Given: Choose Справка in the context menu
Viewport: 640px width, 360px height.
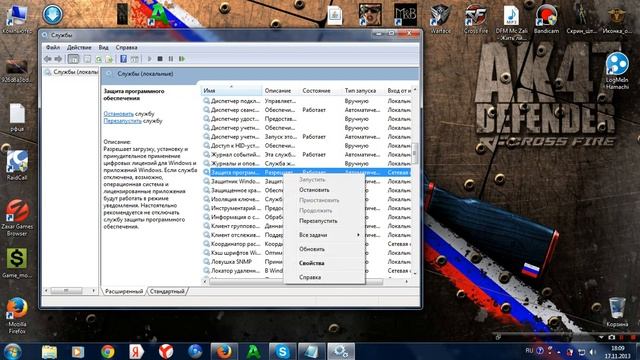Looking at the screenshot, I should 310,277.
